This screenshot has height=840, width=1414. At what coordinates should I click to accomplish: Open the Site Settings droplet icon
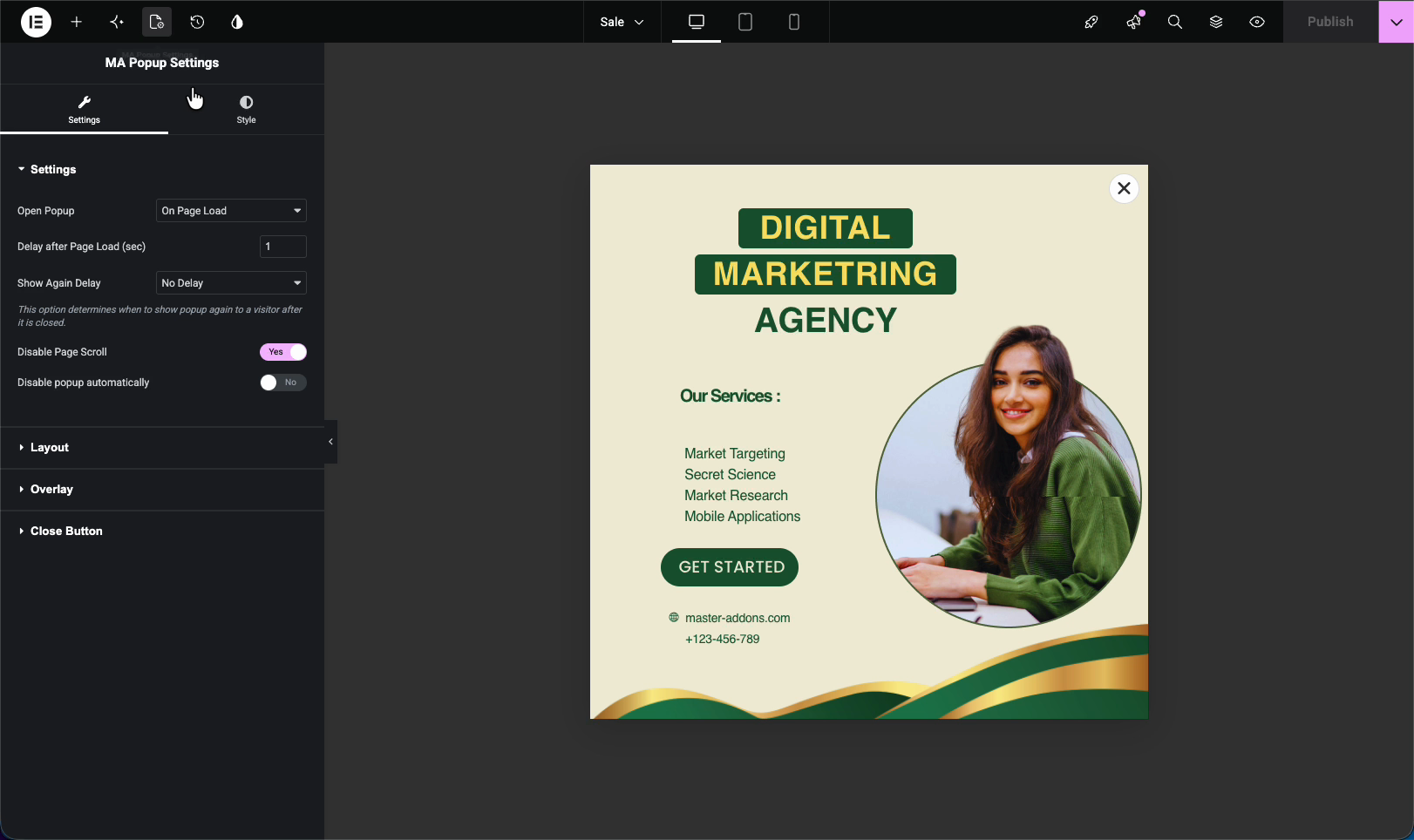tap(237, 22)
